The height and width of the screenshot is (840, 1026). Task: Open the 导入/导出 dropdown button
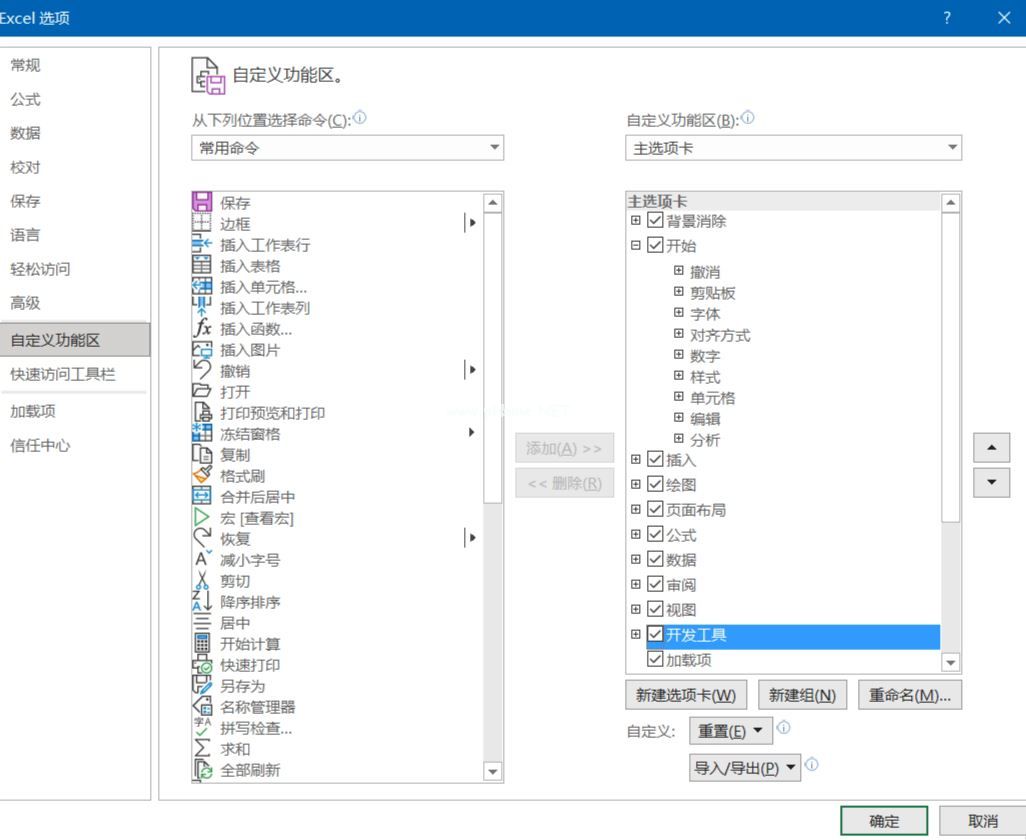coord(745,767)
